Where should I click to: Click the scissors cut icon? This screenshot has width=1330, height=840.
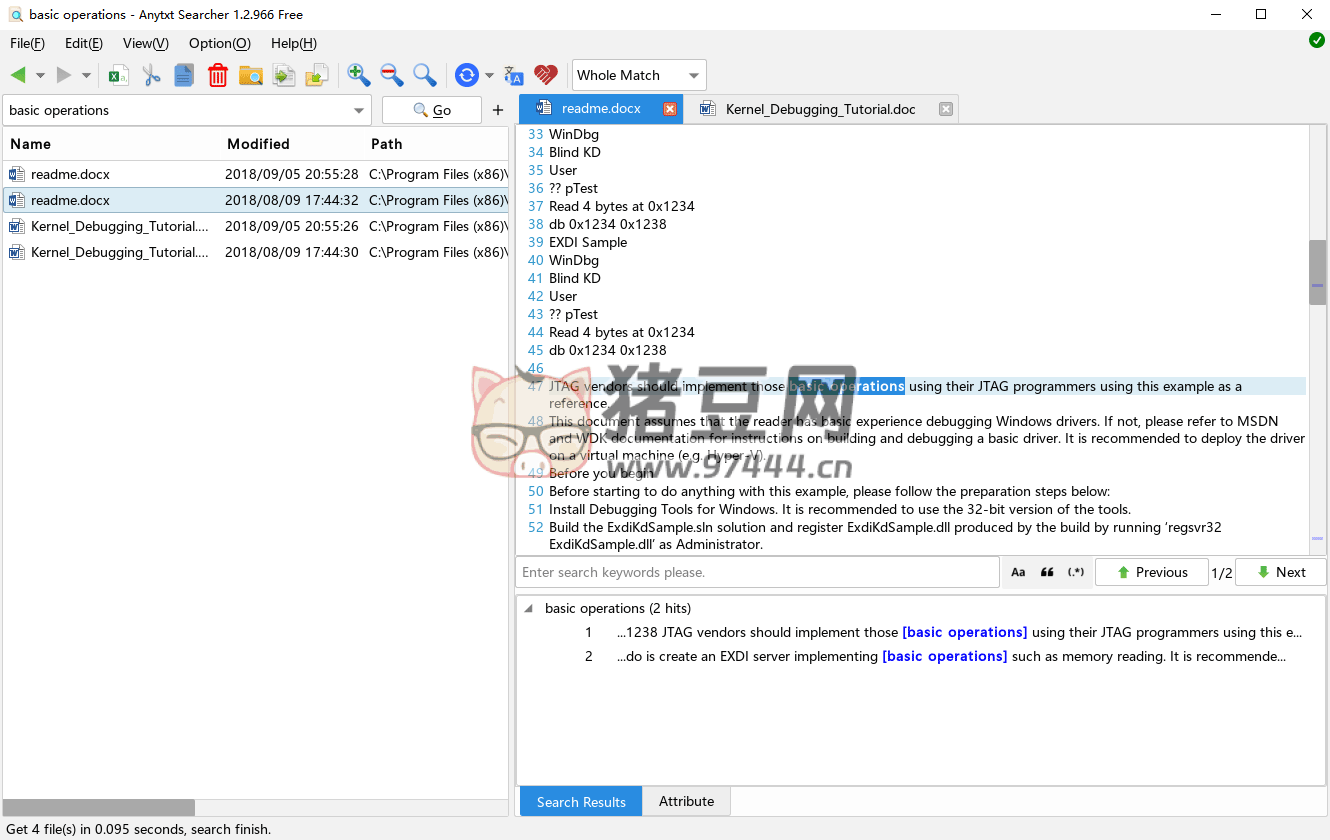click(152, 75)
